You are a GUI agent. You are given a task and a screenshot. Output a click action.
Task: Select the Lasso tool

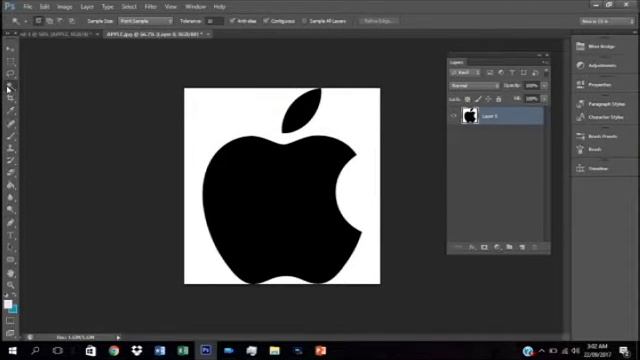[10, 74]
